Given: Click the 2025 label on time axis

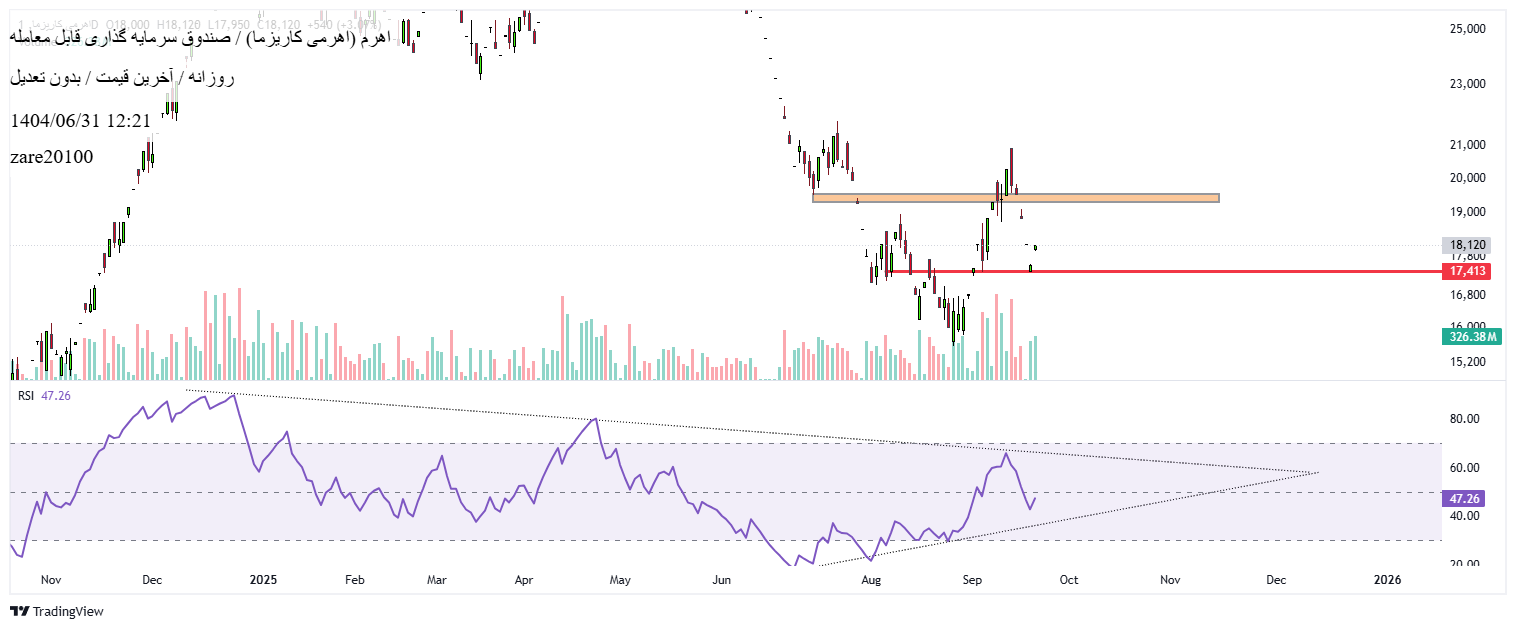Looking at the screenshot, I should tap(262, 580).
